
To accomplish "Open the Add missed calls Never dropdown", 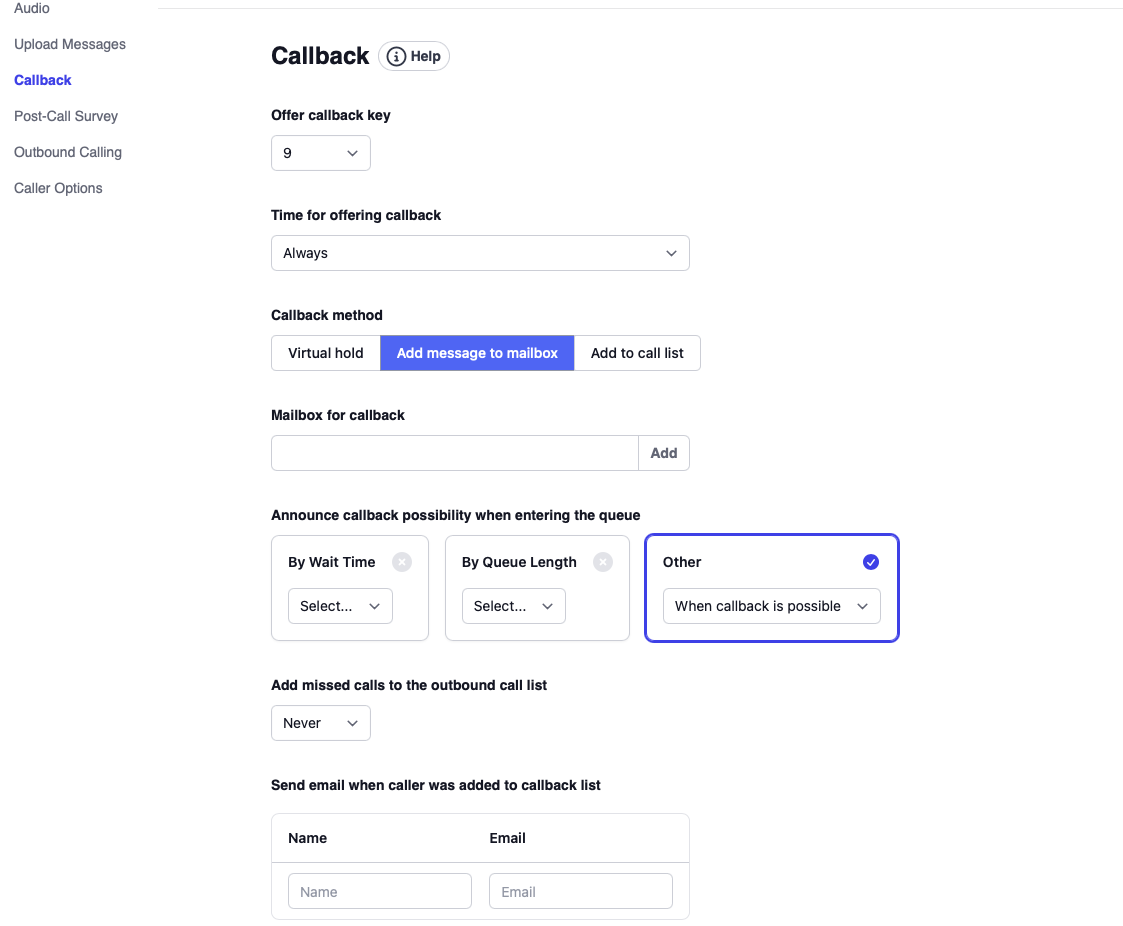I will (x=321, y=723).
